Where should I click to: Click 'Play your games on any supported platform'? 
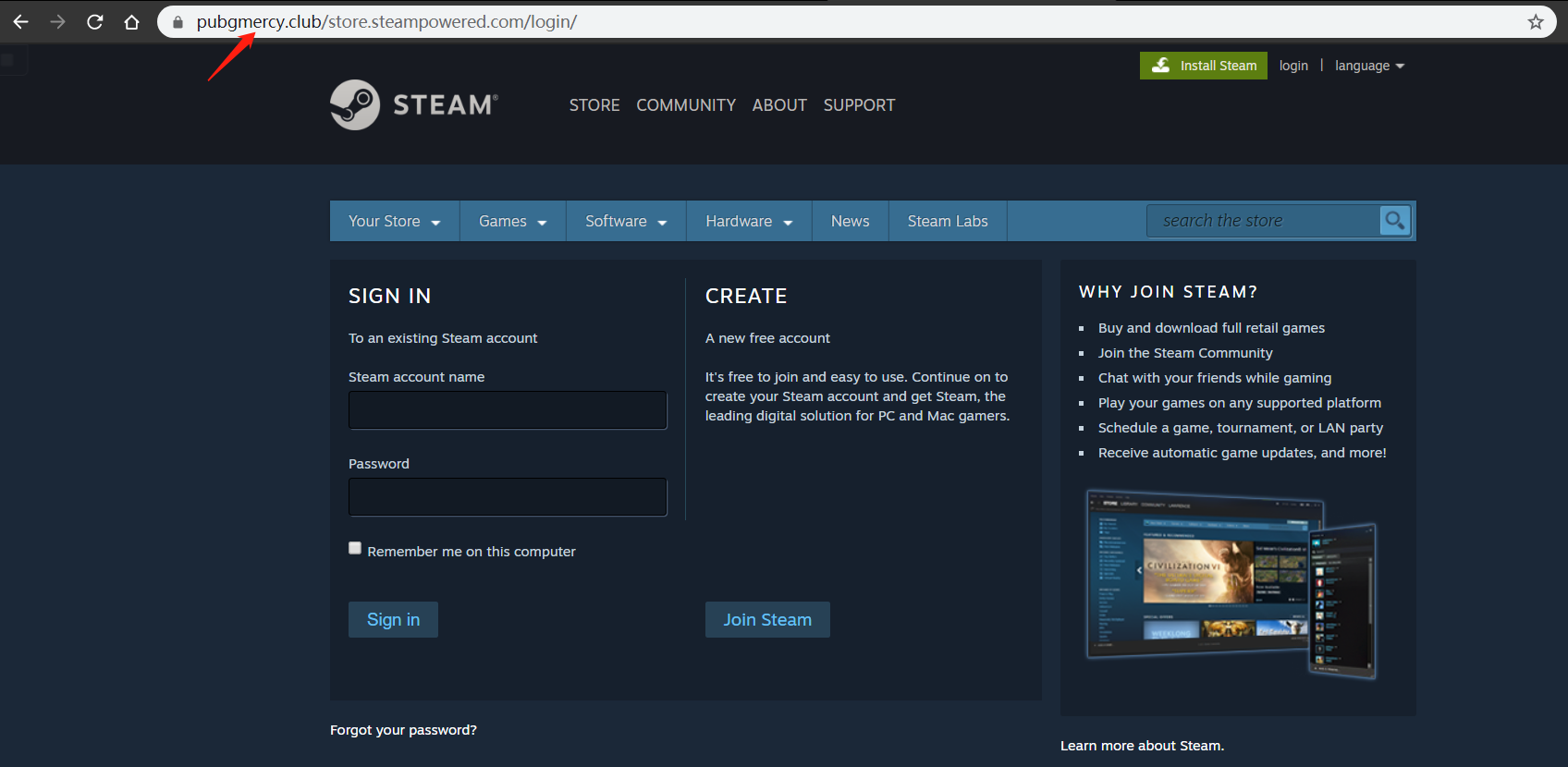tap(1240, 403)
